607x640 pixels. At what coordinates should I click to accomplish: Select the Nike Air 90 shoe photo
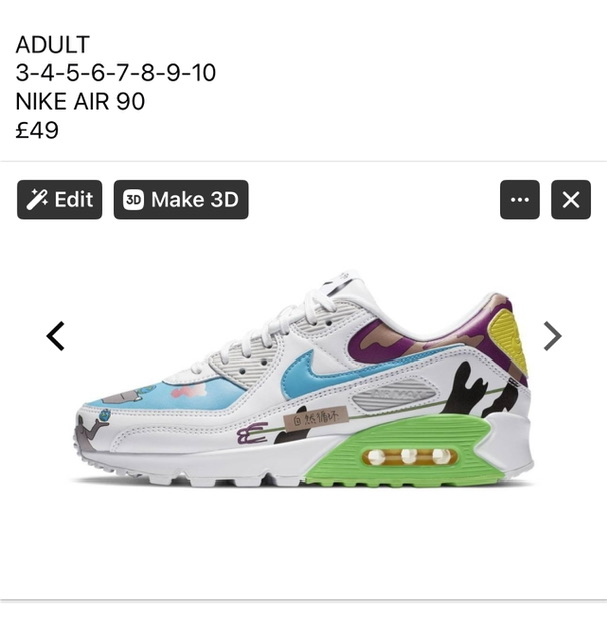[x=304, y=380]
